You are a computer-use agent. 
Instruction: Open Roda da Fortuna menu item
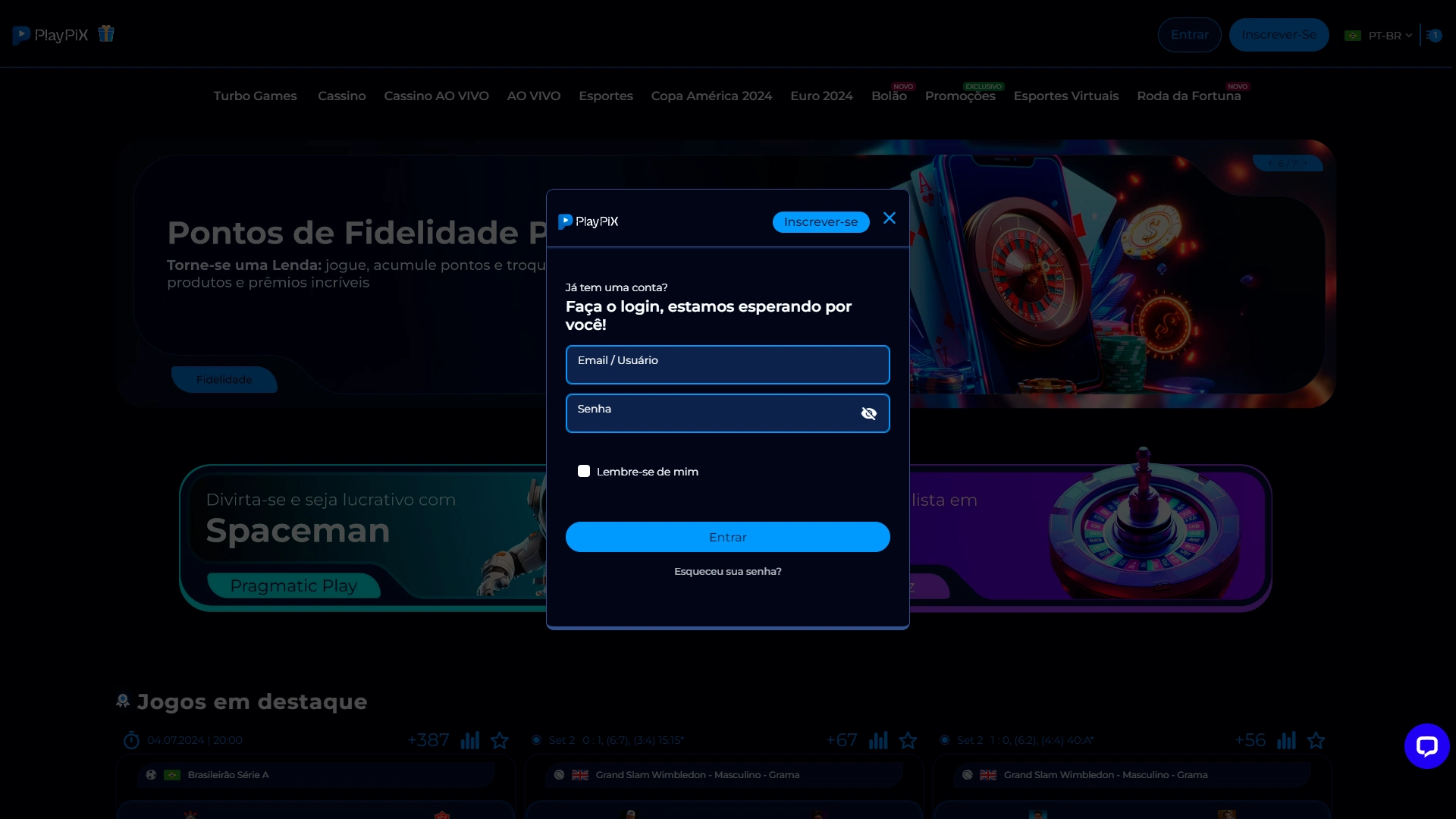1188,96
